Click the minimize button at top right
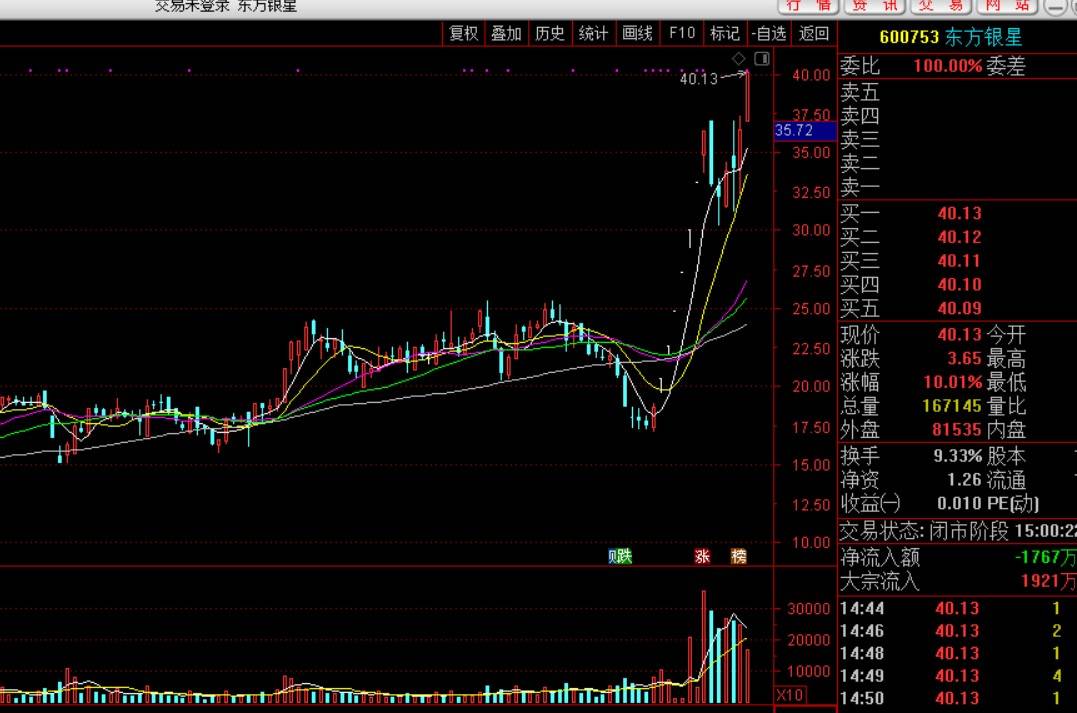1077x713 pixels. tap(1055, 6)
